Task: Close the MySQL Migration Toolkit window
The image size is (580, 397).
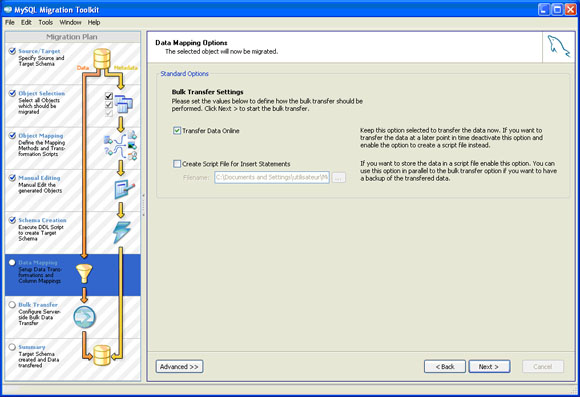Action: click(x=571, y=10)
